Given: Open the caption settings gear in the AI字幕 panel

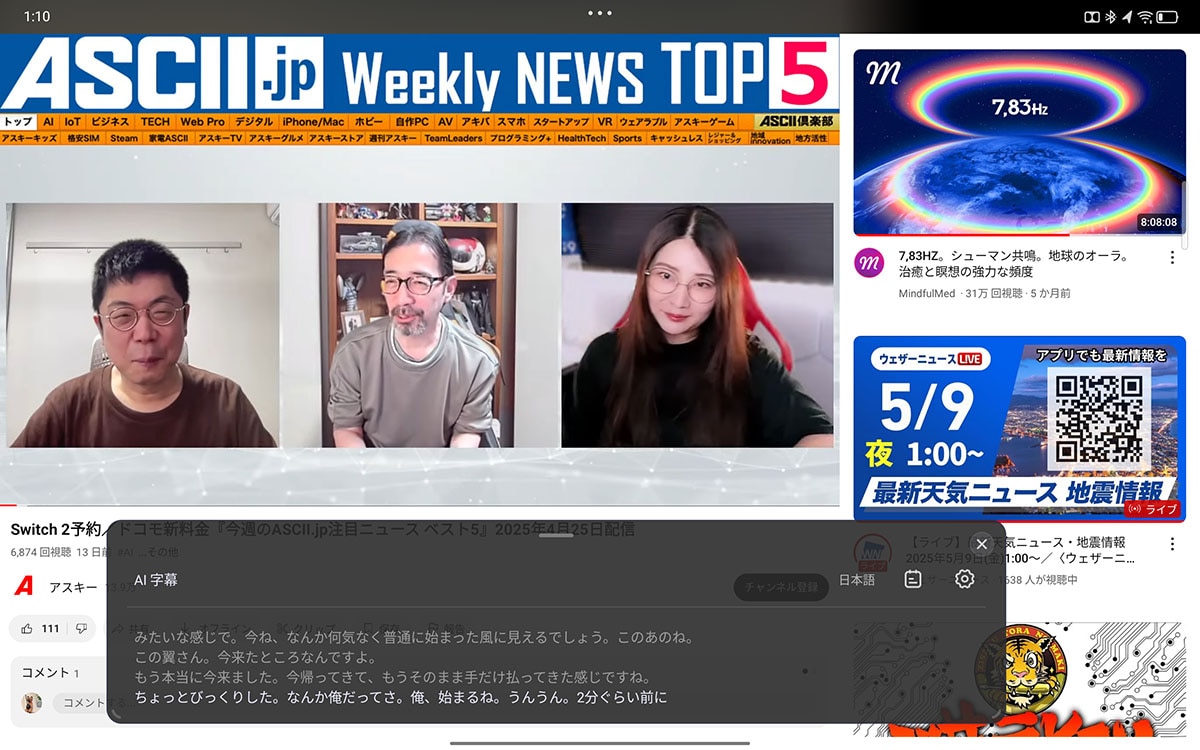Looking at the screenshot, I should pyautogui.click(x=963, y=578).
